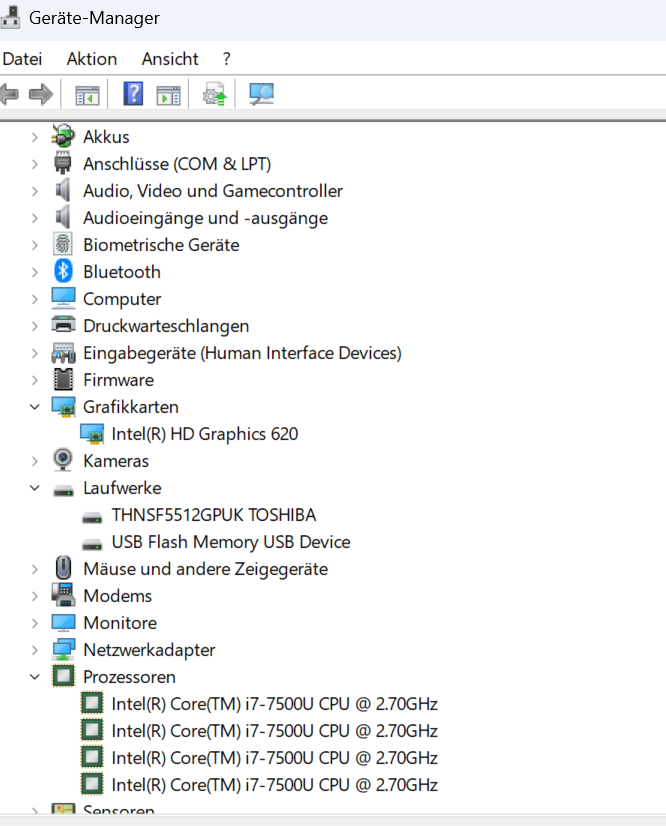Click the Biometrische Geräte fingerprint icon
Viewport: 666px width, 826px height.
pos(63,244)
